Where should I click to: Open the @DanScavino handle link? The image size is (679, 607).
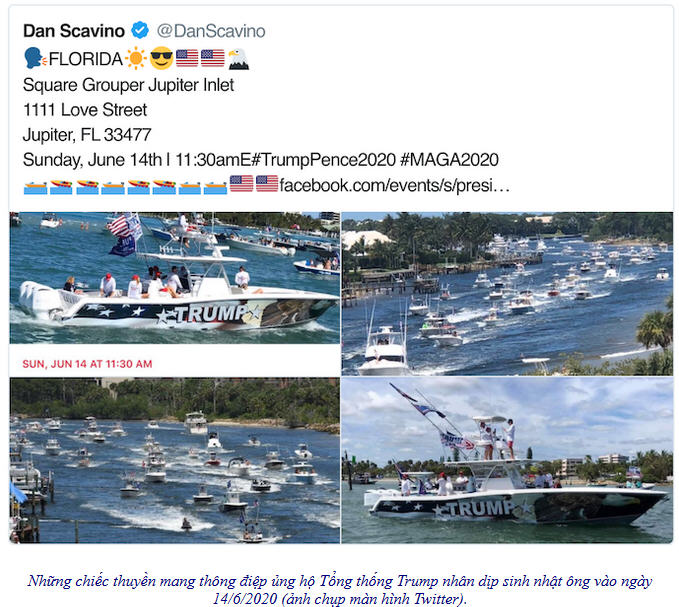(x=211, y=31)
